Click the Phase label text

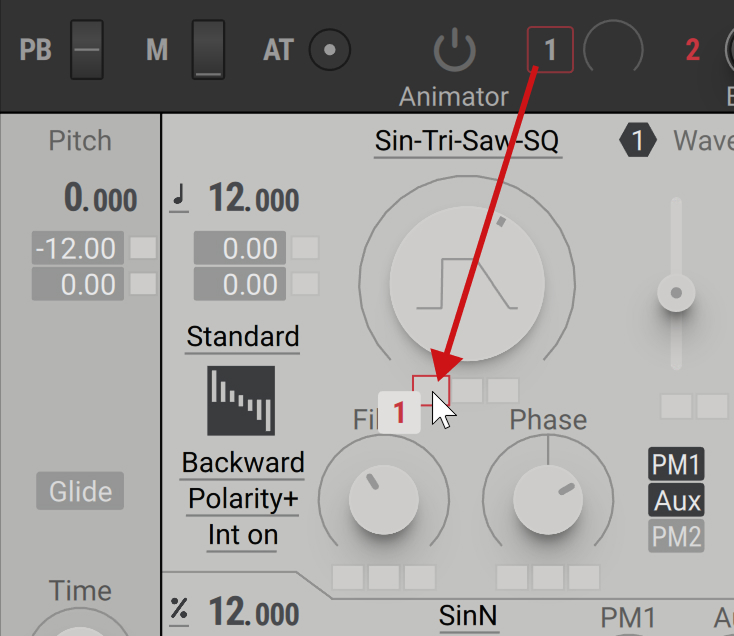548,419
